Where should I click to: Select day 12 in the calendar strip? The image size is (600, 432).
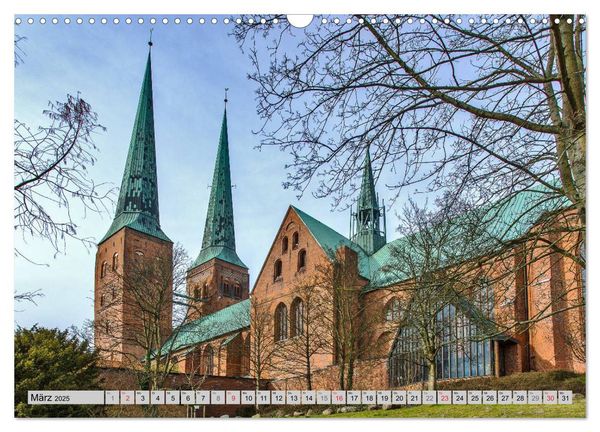(278, 398)
